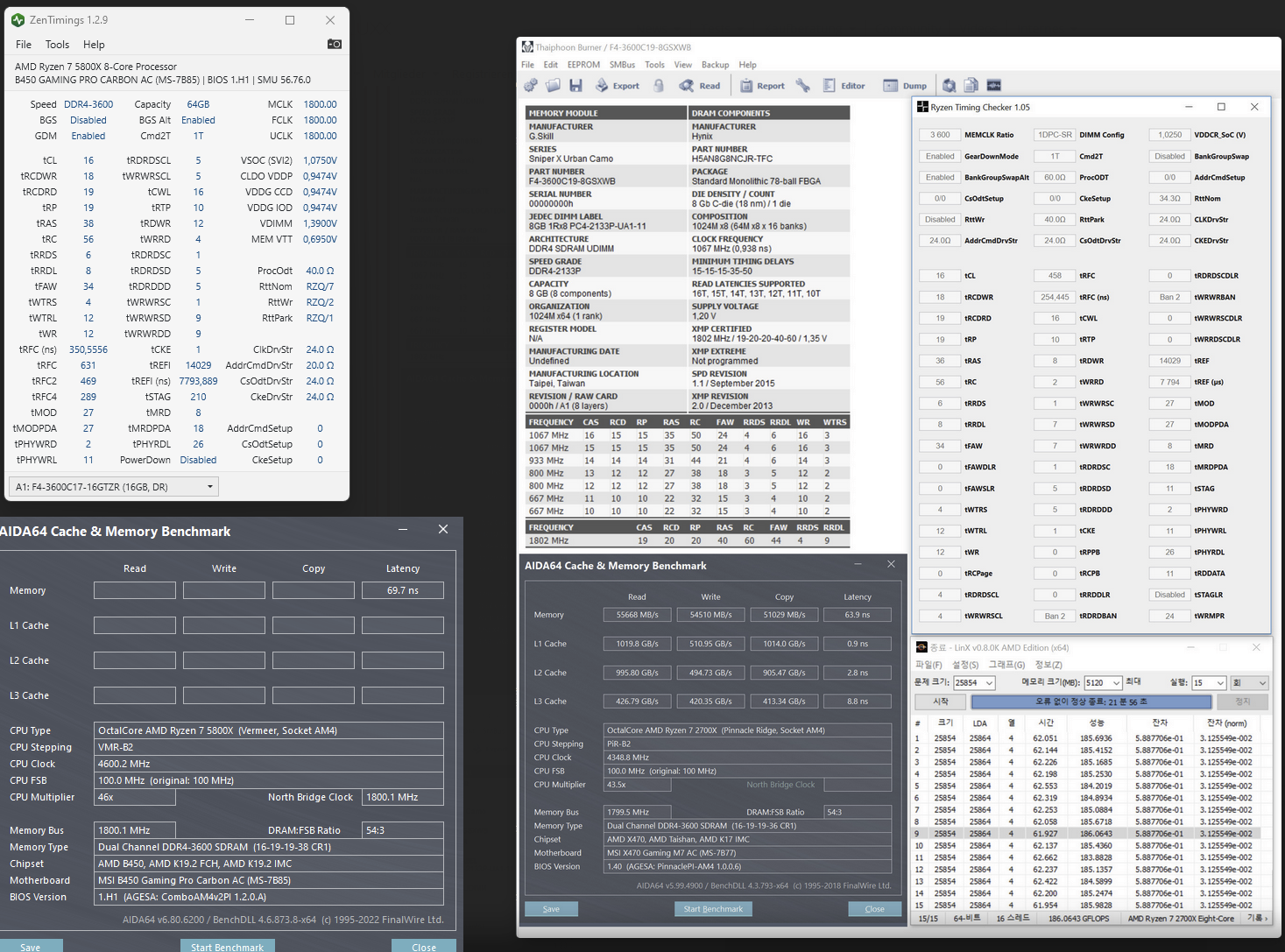The width and height of the screenshot is (1285, 952).
Task: Click the floppy disk save icon in Thaiphoon Burner
Action: click(x=575, y=86)
